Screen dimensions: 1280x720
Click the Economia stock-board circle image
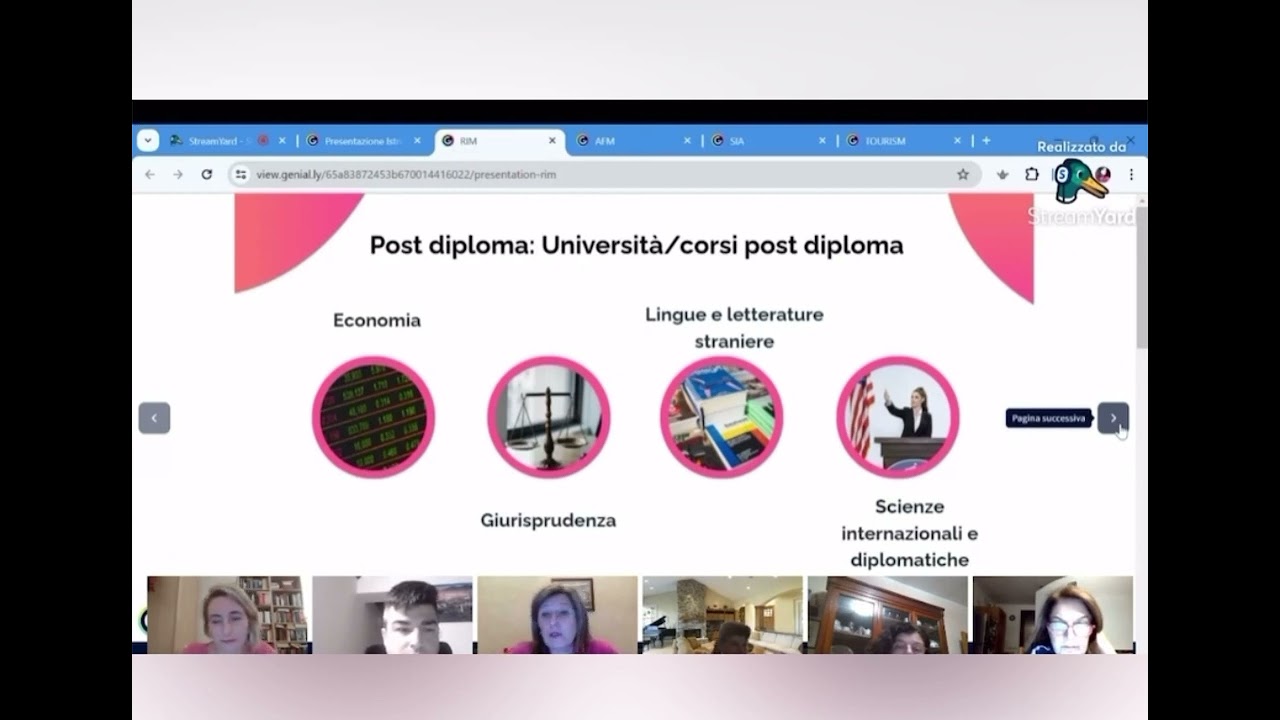click(373, 417)
